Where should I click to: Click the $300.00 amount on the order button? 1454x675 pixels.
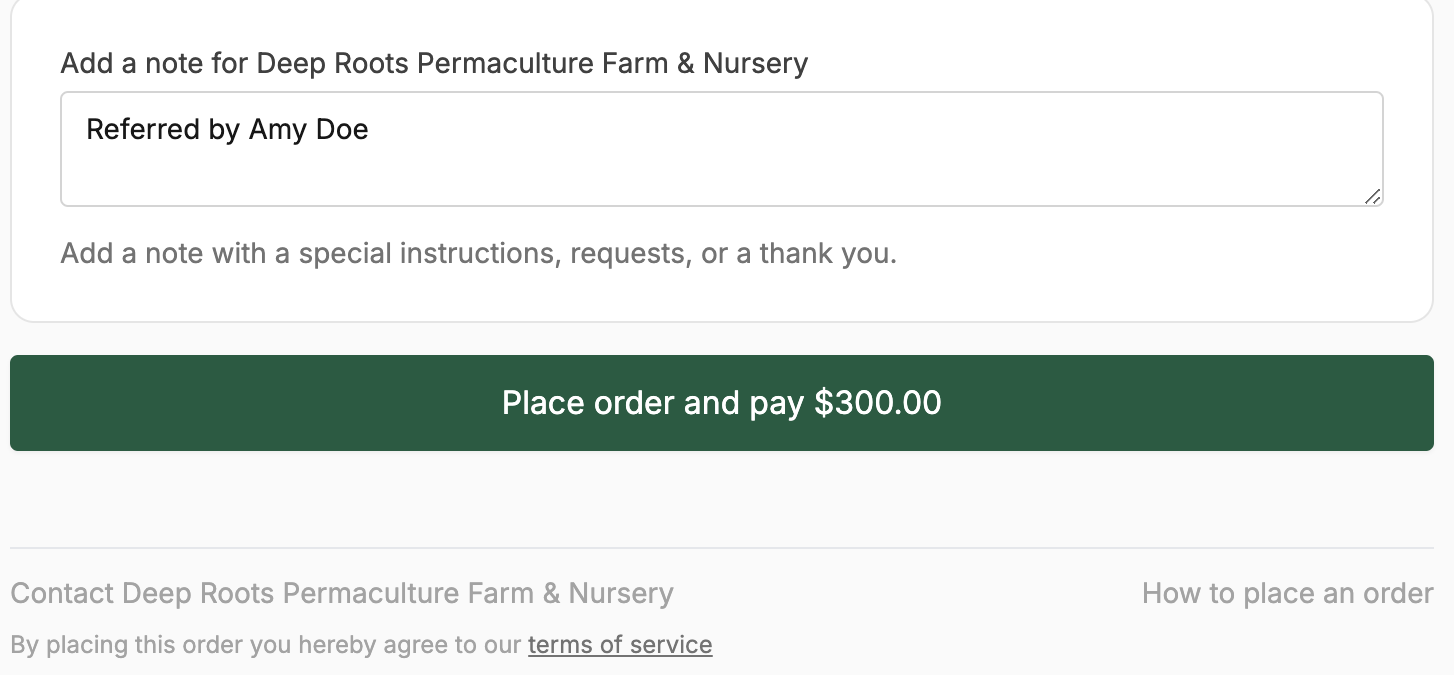tap(877, 403)
